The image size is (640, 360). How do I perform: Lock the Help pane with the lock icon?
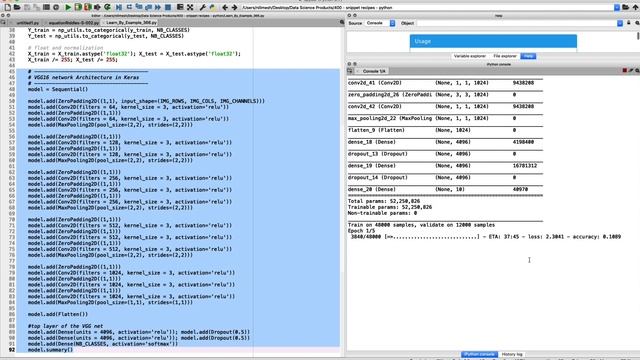[629, 23]
